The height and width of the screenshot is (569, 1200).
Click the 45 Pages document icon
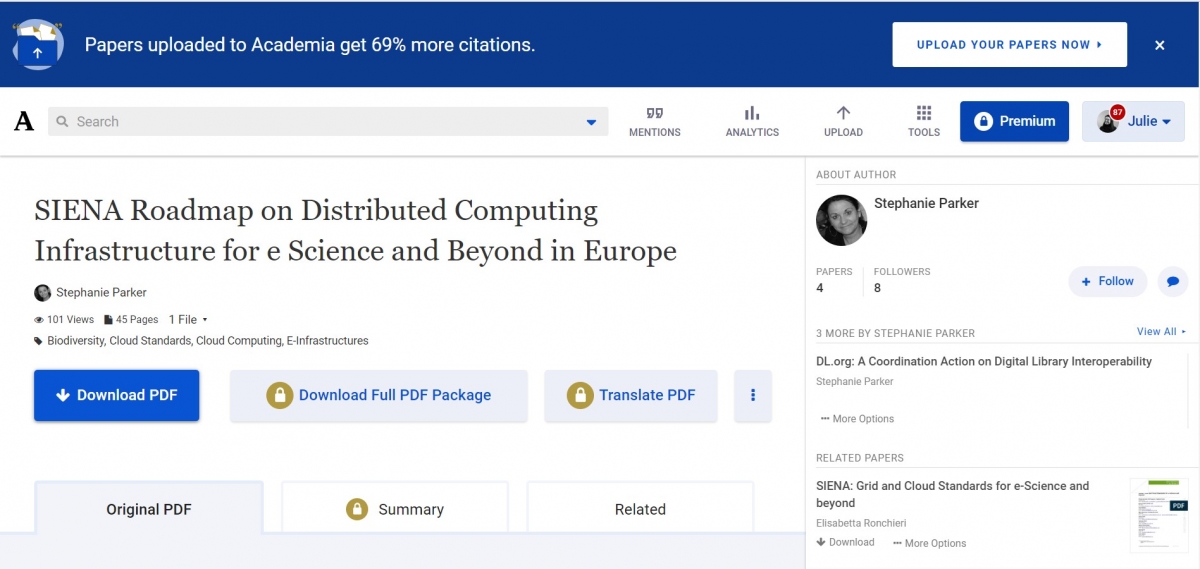108,320
